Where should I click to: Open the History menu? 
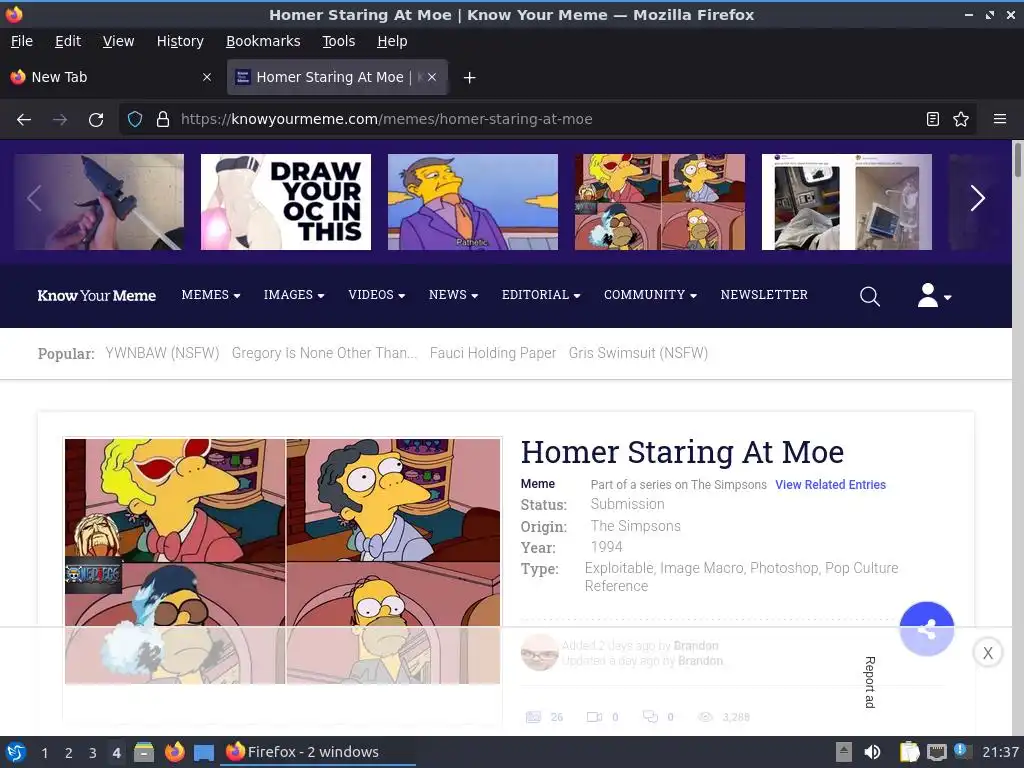(180, 41)
